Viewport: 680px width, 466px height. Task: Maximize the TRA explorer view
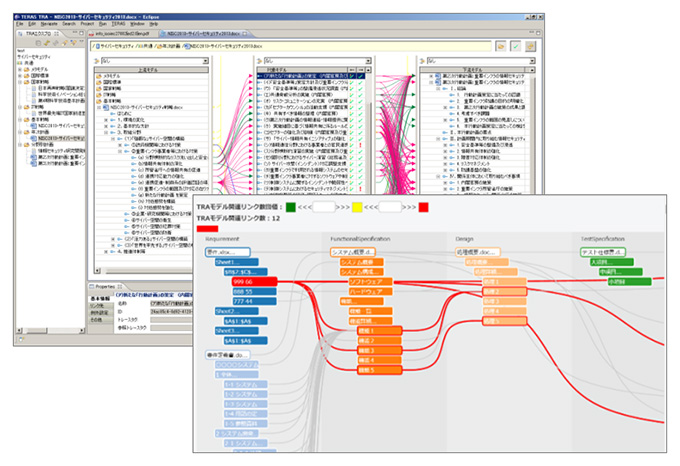click(81, 33)
